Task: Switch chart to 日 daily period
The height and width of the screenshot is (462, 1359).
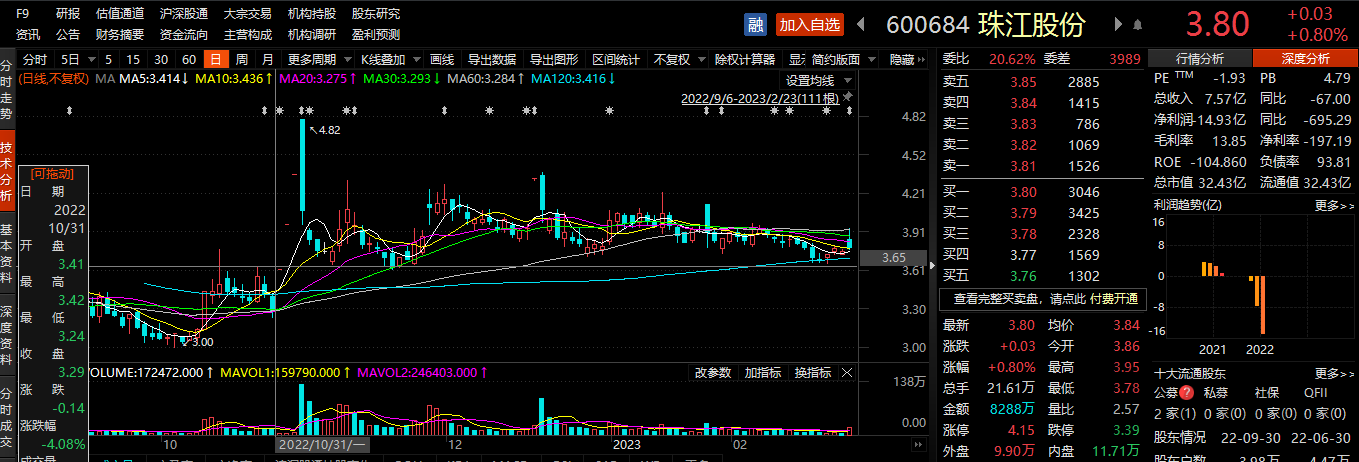Action: 214,59
